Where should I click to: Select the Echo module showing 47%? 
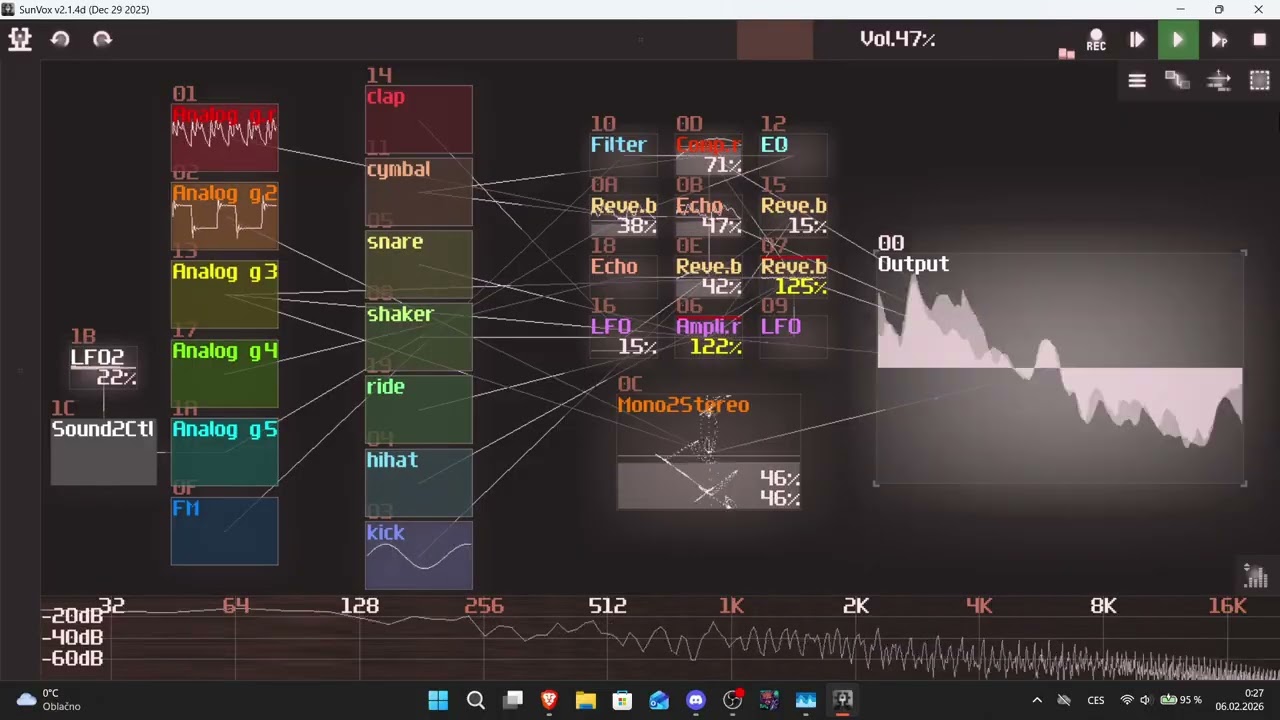pyautogui.click(x=709, y=216)
